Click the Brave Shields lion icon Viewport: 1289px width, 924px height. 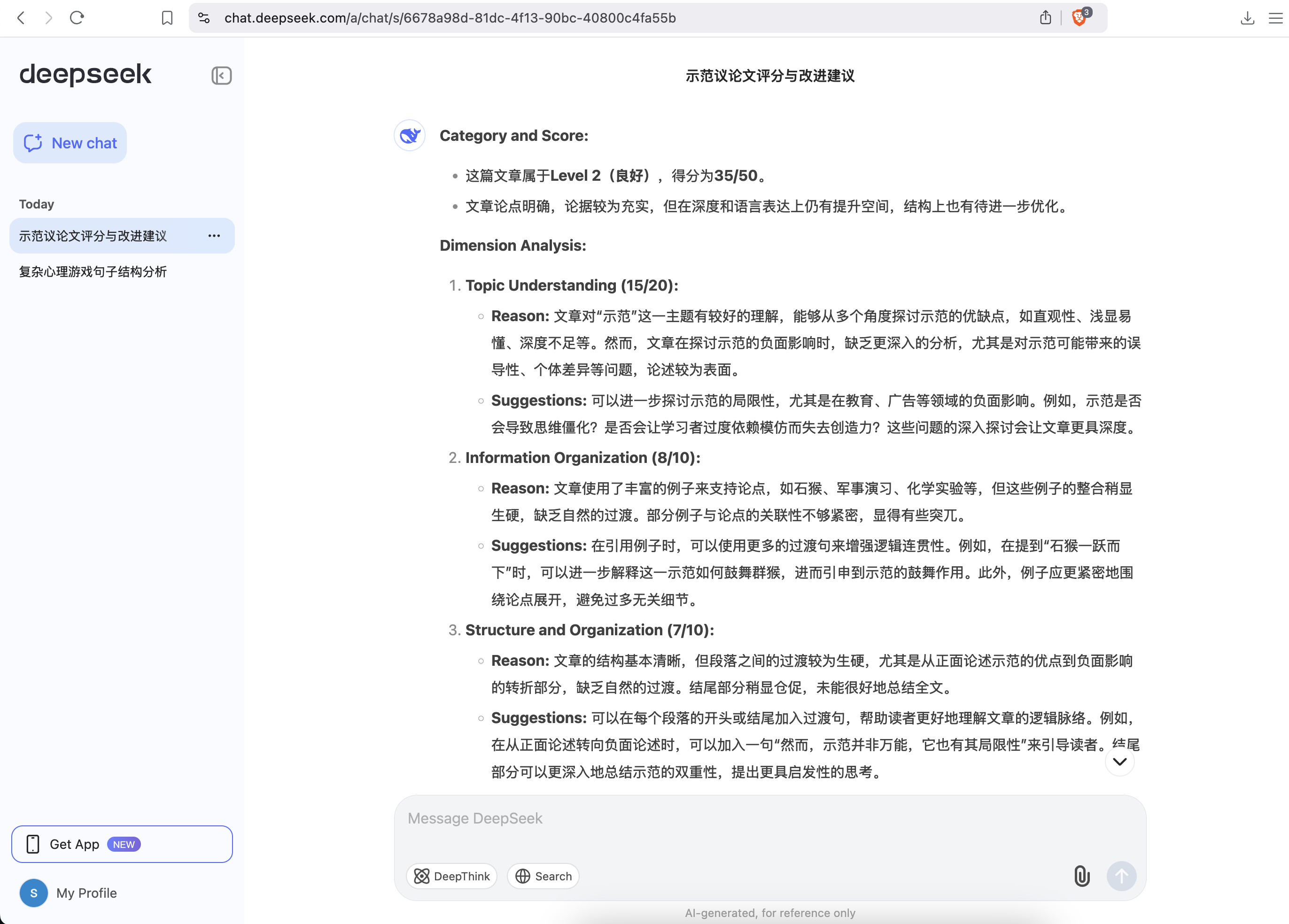pyautogui.click(x=1079, y=17)
